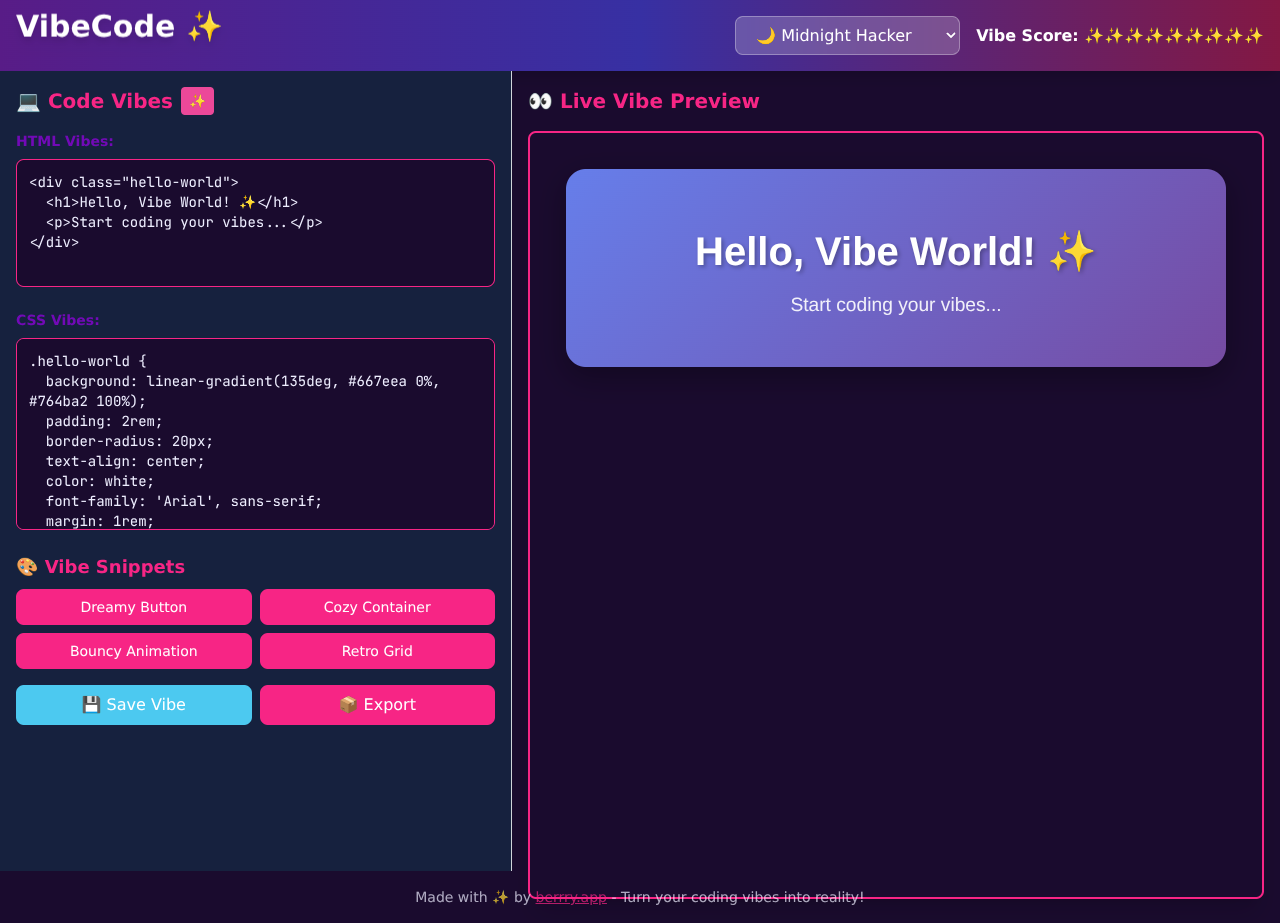The width and height of the screenshot is (1280, 923).
Task: Click the eyes icon in Live Vibe Preview
Action: click(x=539, y=100)
